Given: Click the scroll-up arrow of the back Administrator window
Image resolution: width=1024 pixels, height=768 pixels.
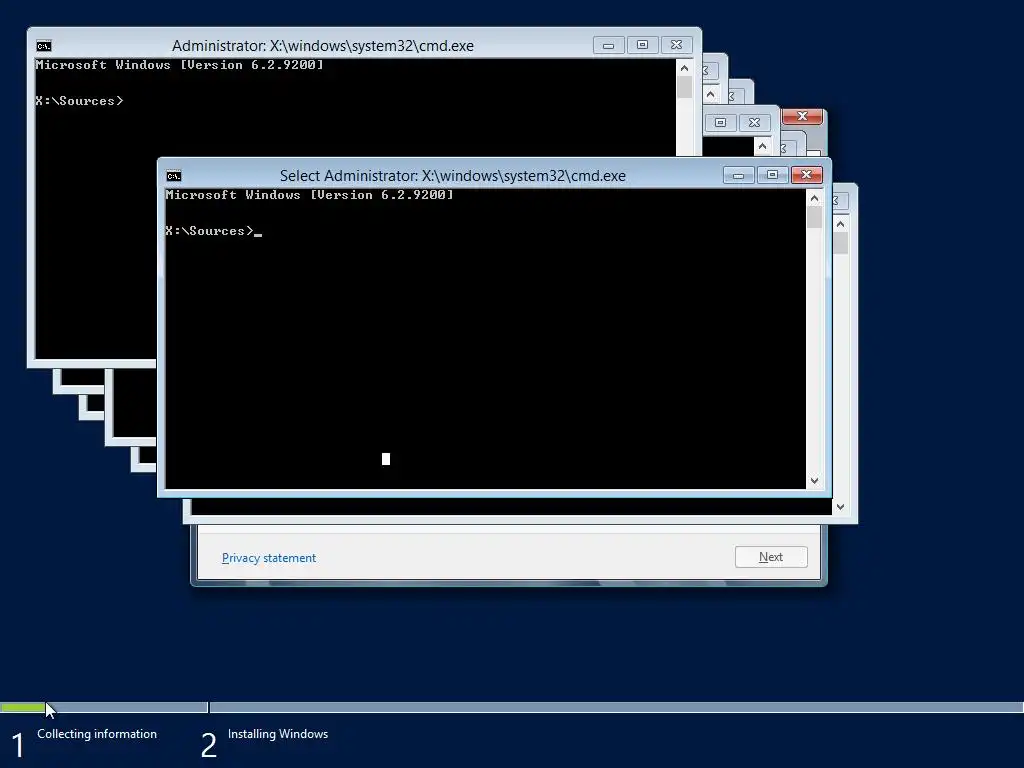Looking at the screenshot, I should (684, 68).
